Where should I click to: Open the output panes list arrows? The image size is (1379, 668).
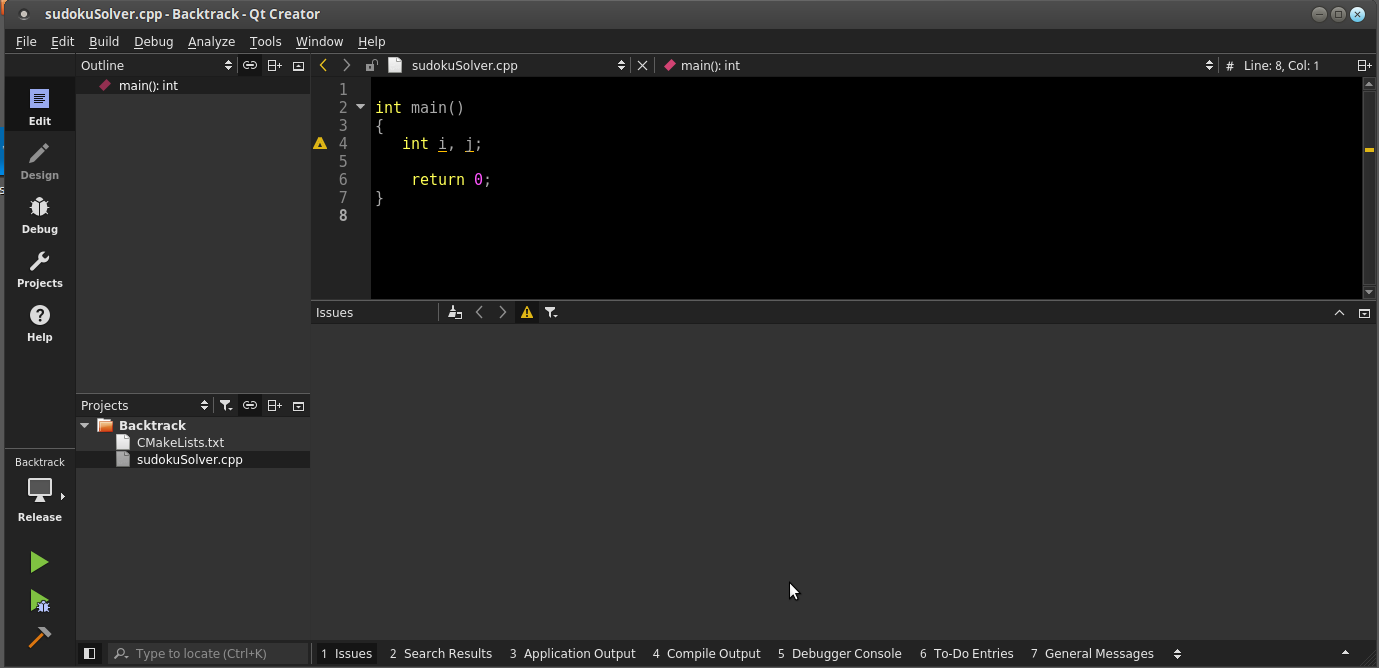coord(1177,653)
